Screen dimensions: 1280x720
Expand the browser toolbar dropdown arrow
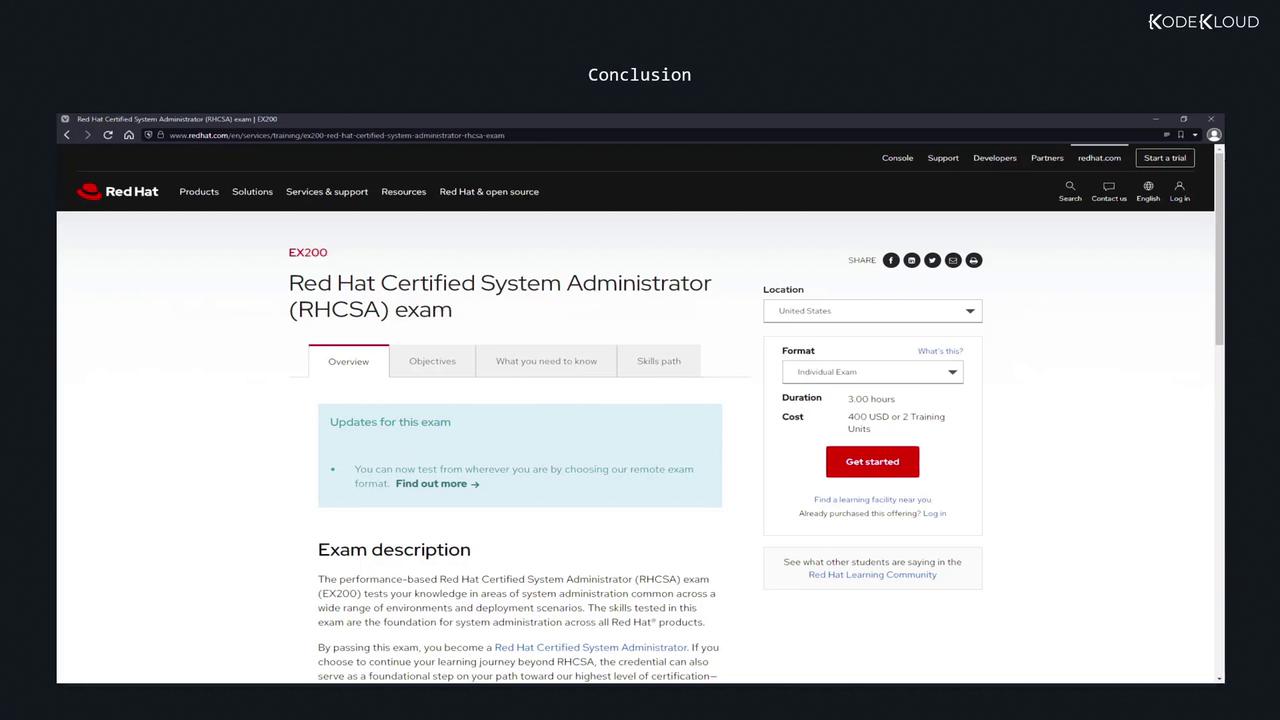click(1195, 135)
